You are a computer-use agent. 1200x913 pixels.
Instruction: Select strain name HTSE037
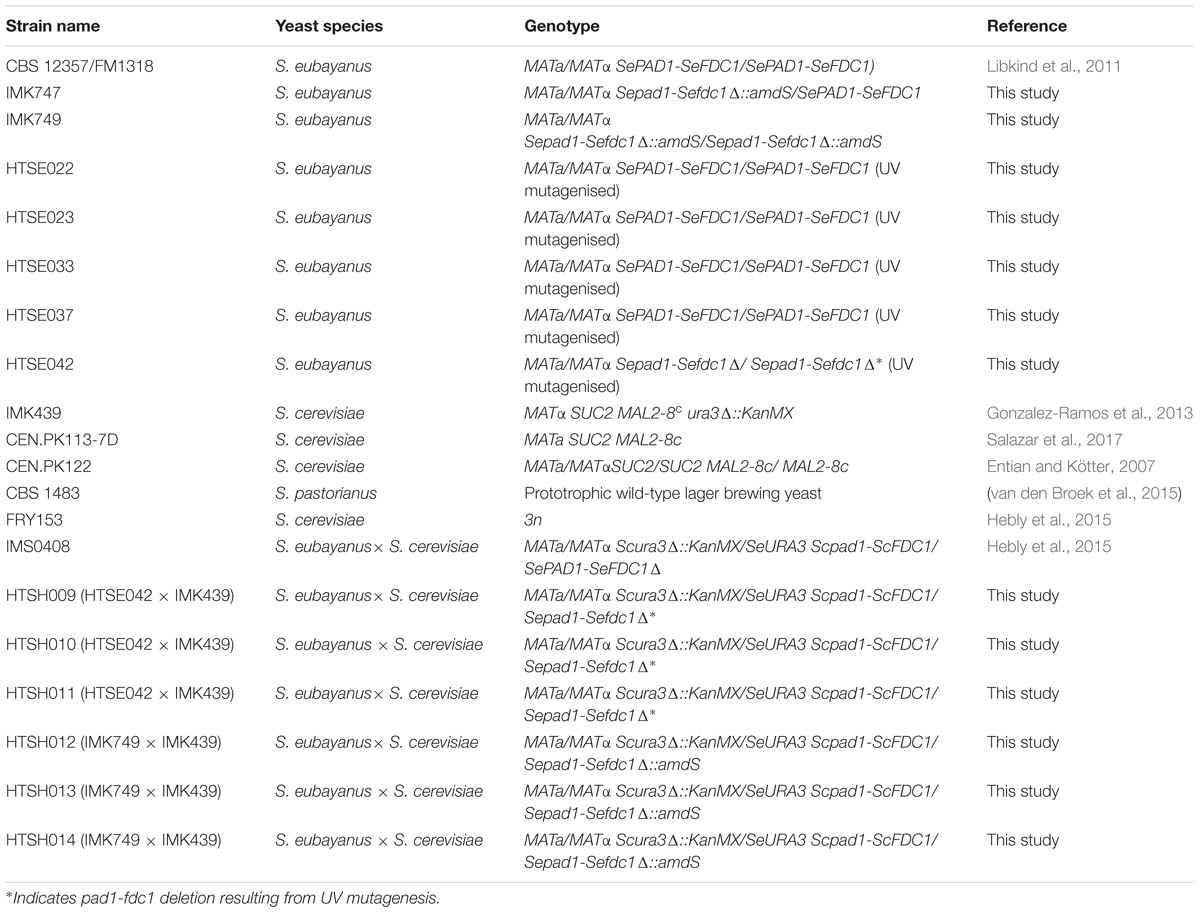pyautogui.click(x=40, y=316)
